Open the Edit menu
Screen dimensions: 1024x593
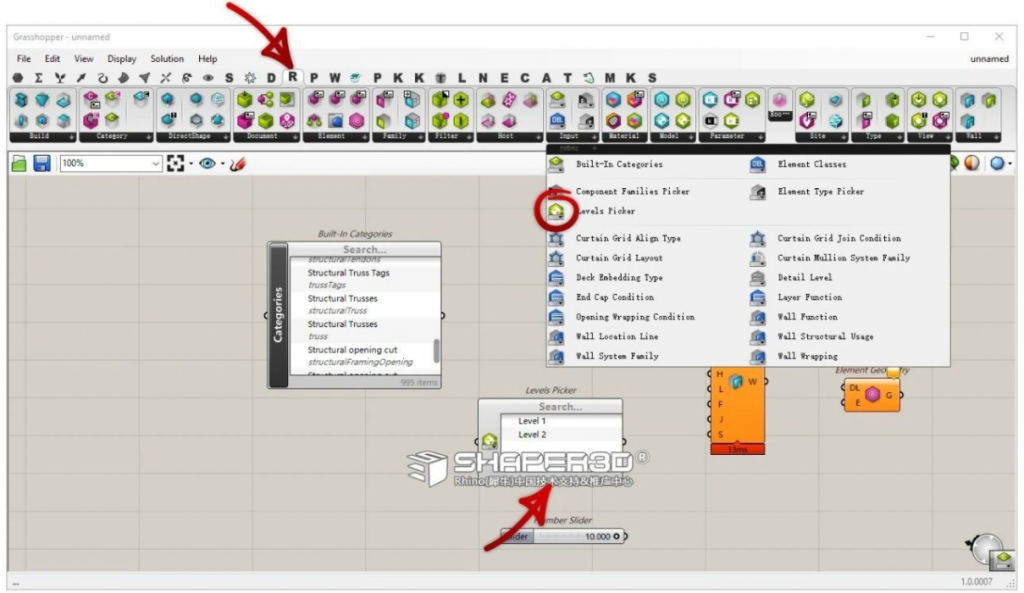tap(52, 59)
